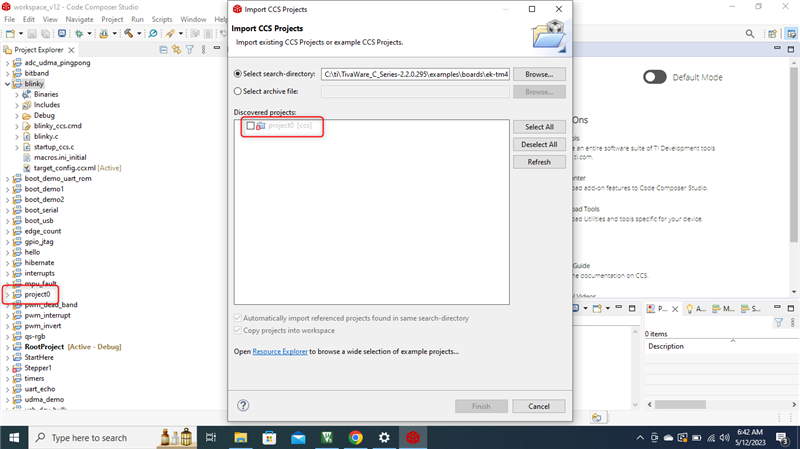The width and height of the screenshot is (800, 449).
Task: Click the Getting Started vertical scrollbar
Action: coord(794,153)
